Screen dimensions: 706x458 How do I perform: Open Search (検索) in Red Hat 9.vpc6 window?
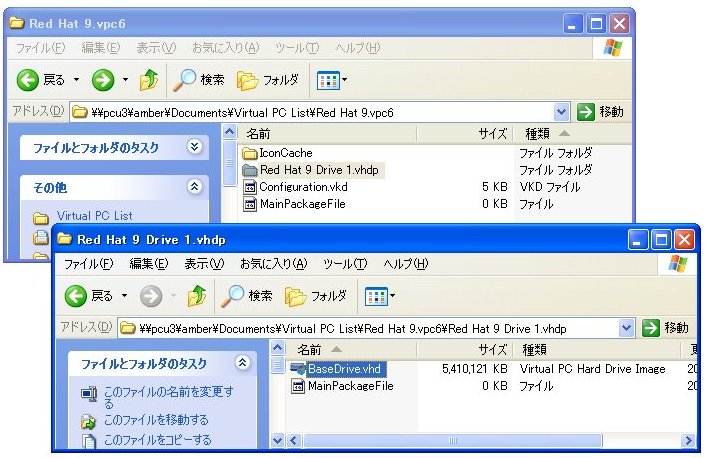coord(198,80)
